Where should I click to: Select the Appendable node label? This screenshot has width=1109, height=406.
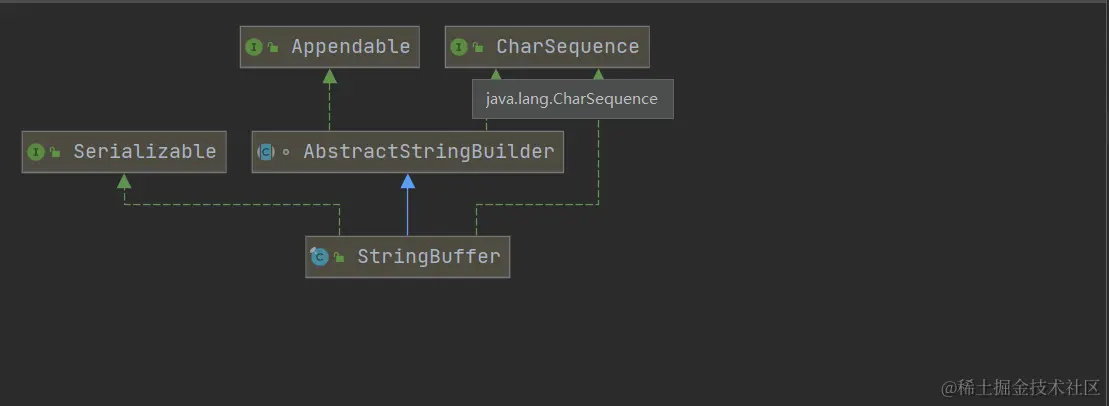351,47
